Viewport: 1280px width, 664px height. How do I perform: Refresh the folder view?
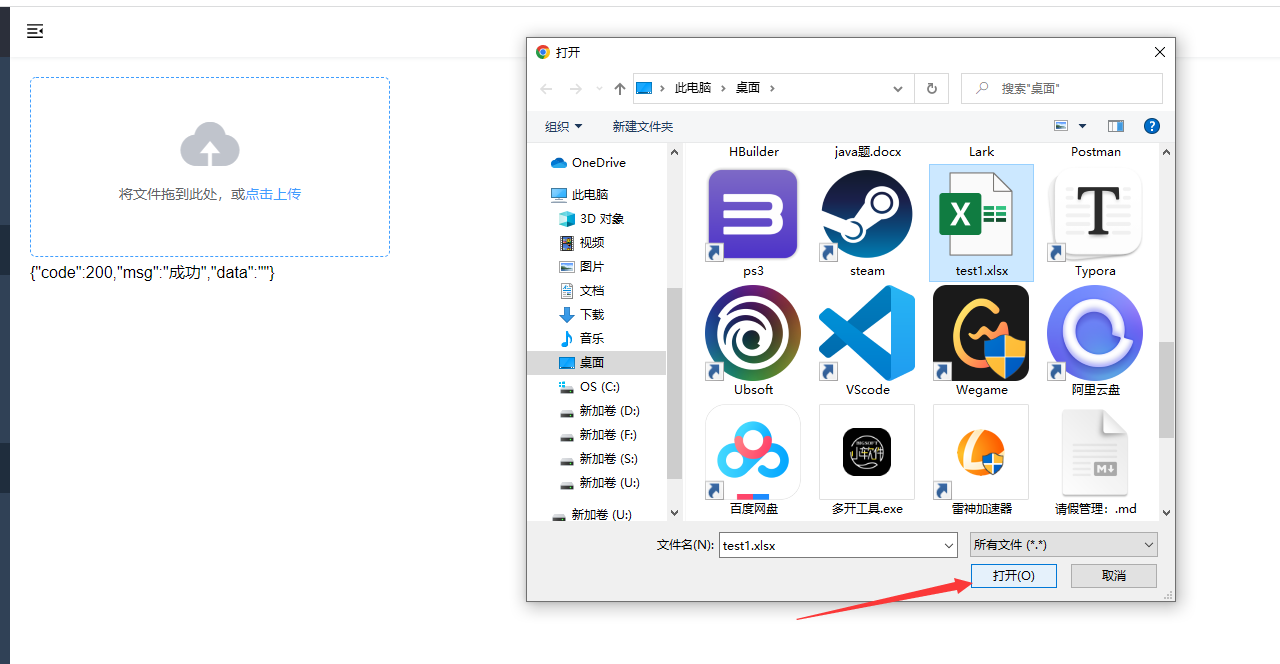pyautogui.click(x=931, y=88)
